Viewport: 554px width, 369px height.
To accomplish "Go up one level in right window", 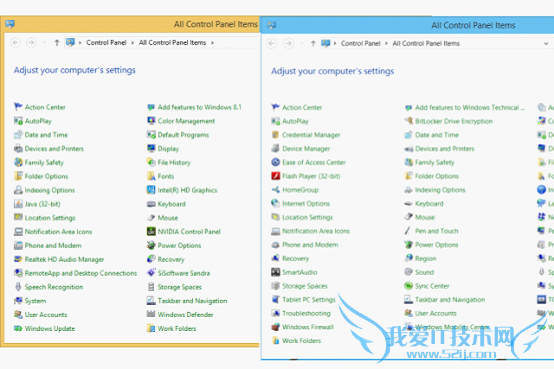I will (313, 43).
